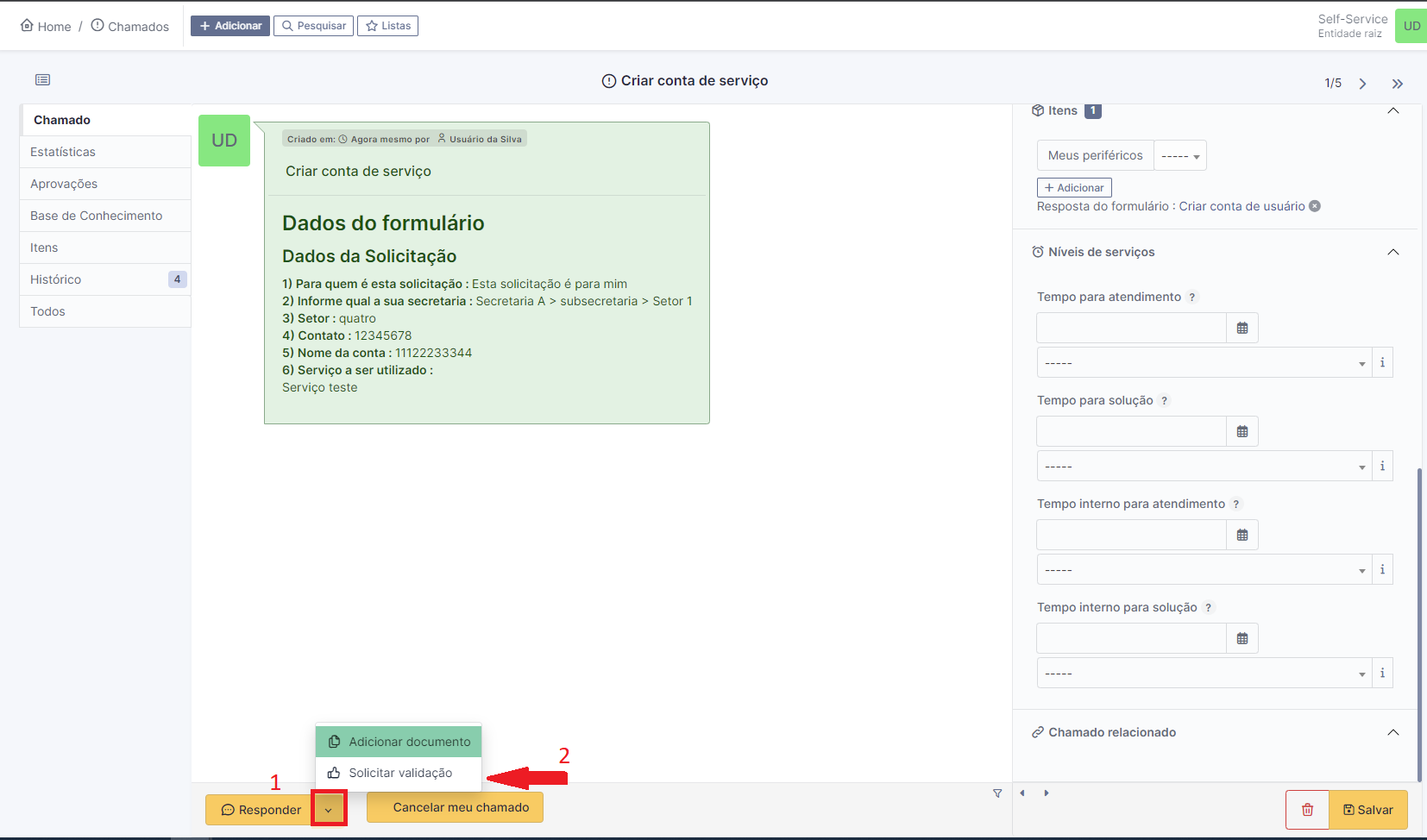The width and height of the screenshot is (1427, 840).
Task: Click Adicionar under Meus periféricos
Action: (1074, 187)
